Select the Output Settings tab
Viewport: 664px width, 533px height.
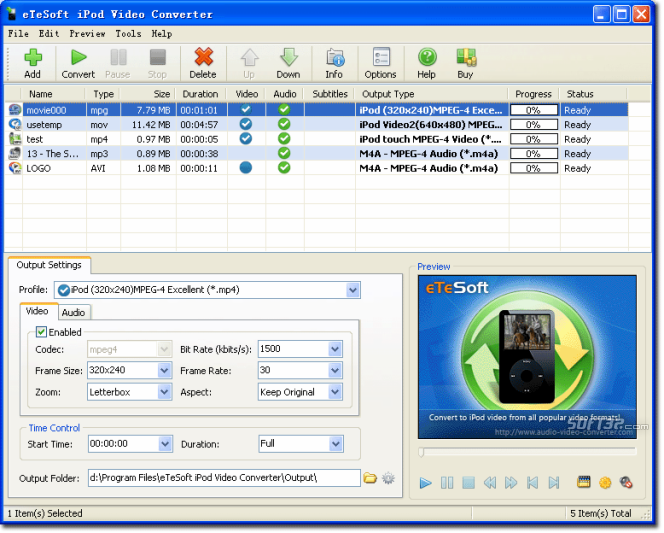(x=49, y=265)
